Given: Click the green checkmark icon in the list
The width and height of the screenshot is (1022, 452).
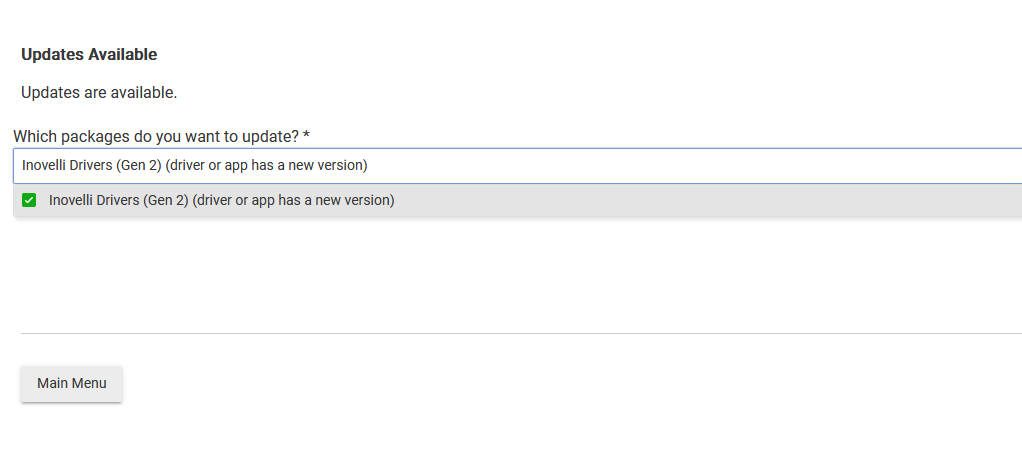Looking at the screenshot, I should (x=29, y=200).
